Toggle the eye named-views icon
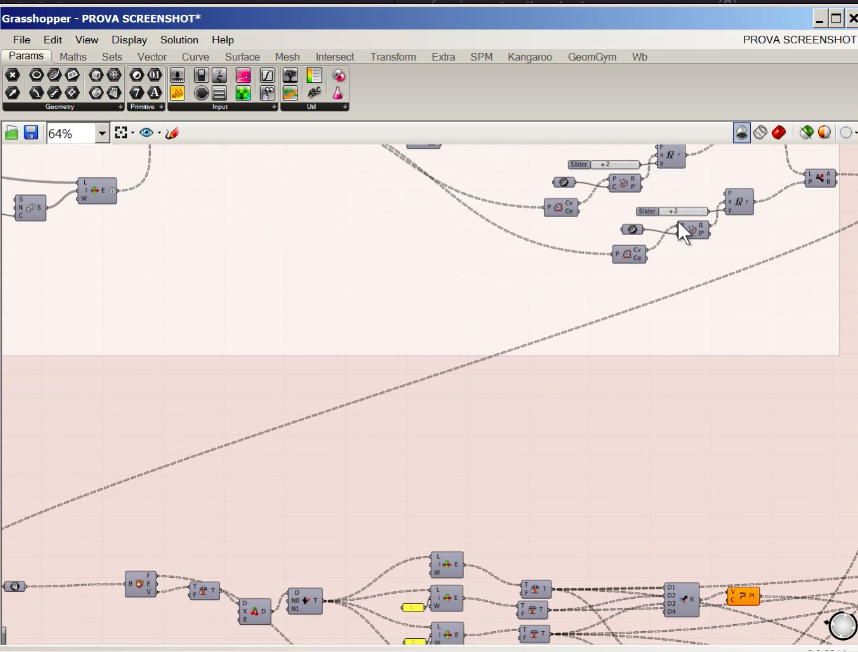Screen dimensions: 858x652 point(147,133)
